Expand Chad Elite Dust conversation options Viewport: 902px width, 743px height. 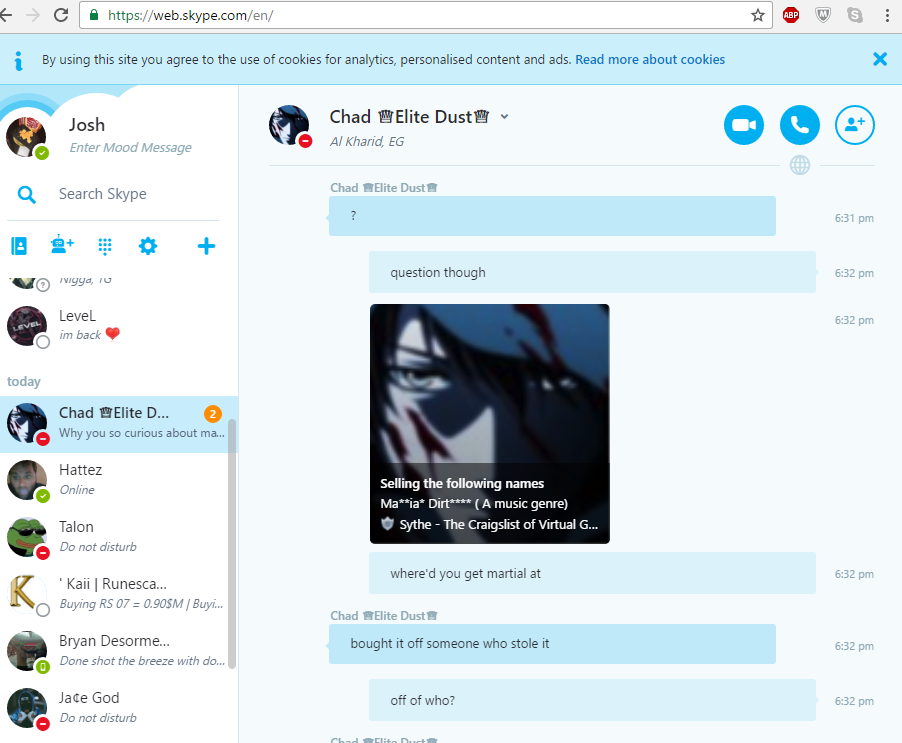click(x=504, y=117)
